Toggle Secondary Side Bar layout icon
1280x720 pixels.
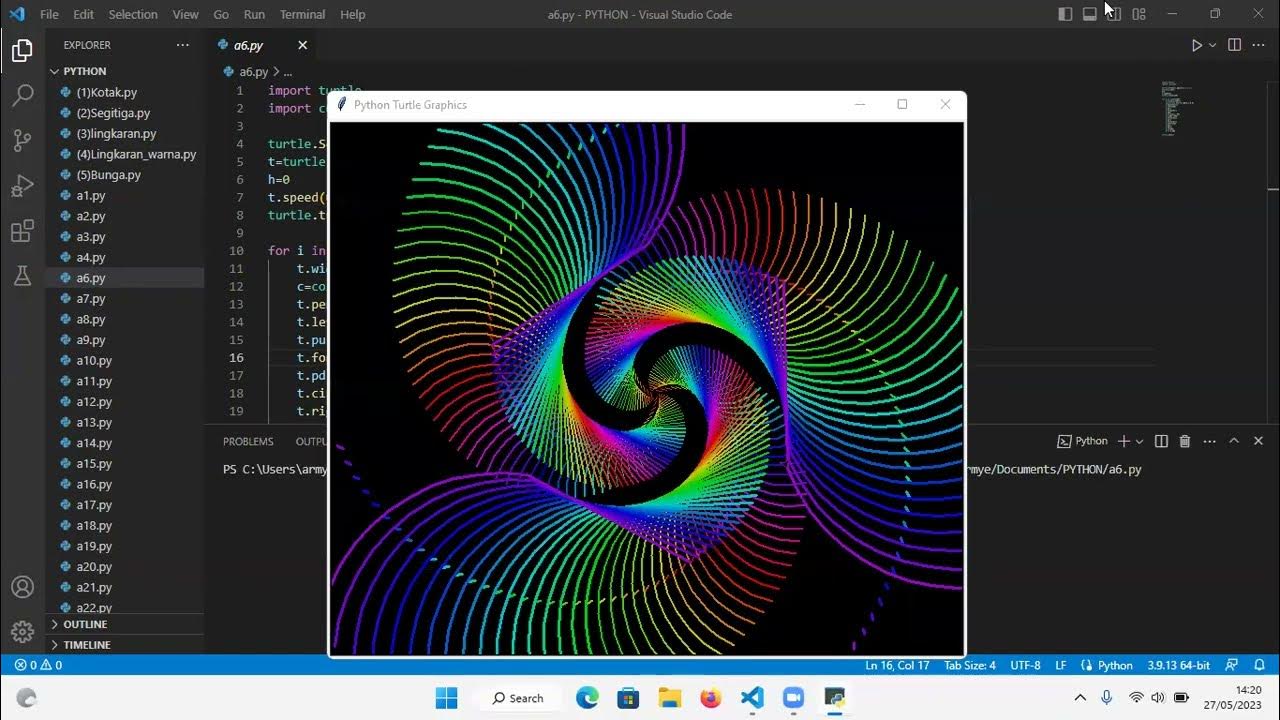pos(1114,14)
